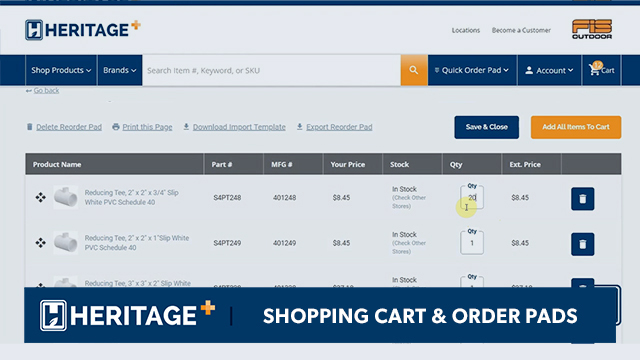
Task: Click Download Import Template link
Action: coord(234,127)
